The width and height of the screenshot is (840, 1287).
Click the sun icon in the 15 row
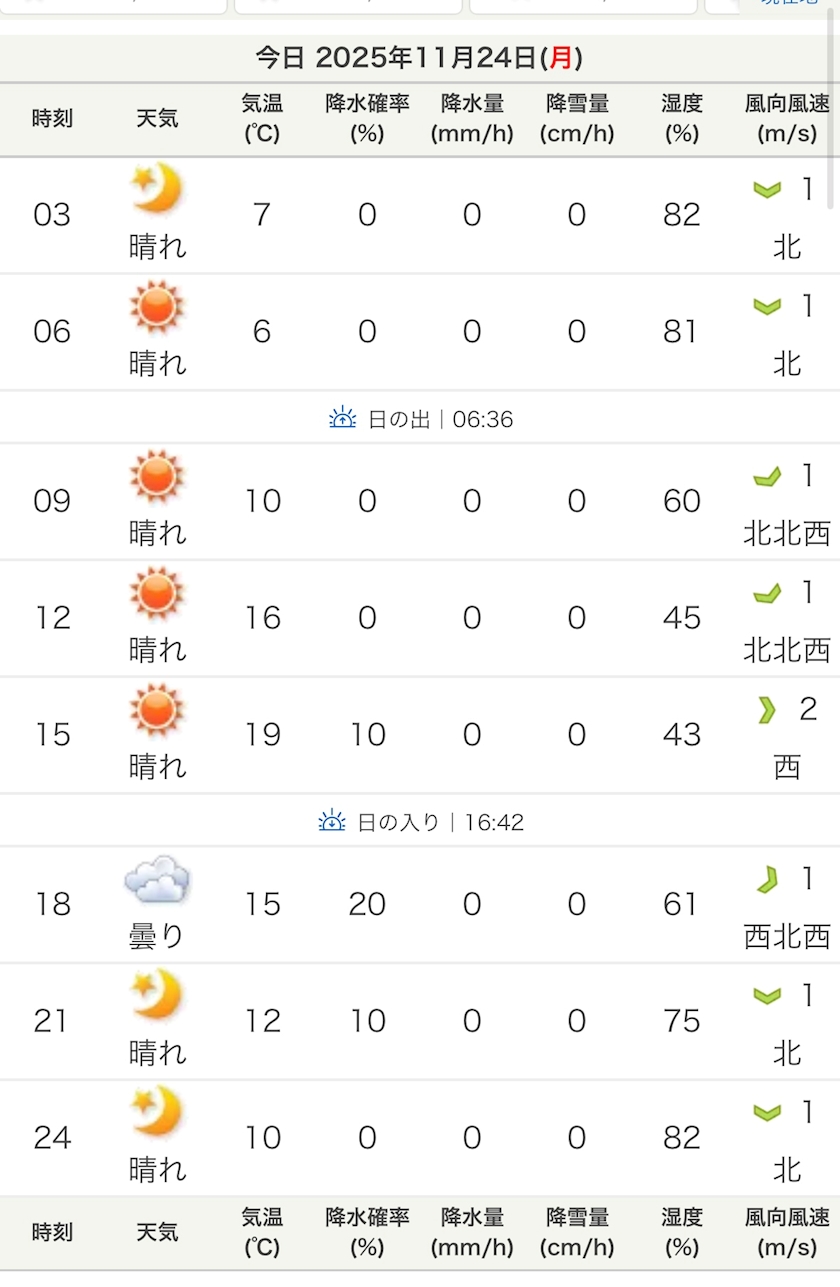157,710
